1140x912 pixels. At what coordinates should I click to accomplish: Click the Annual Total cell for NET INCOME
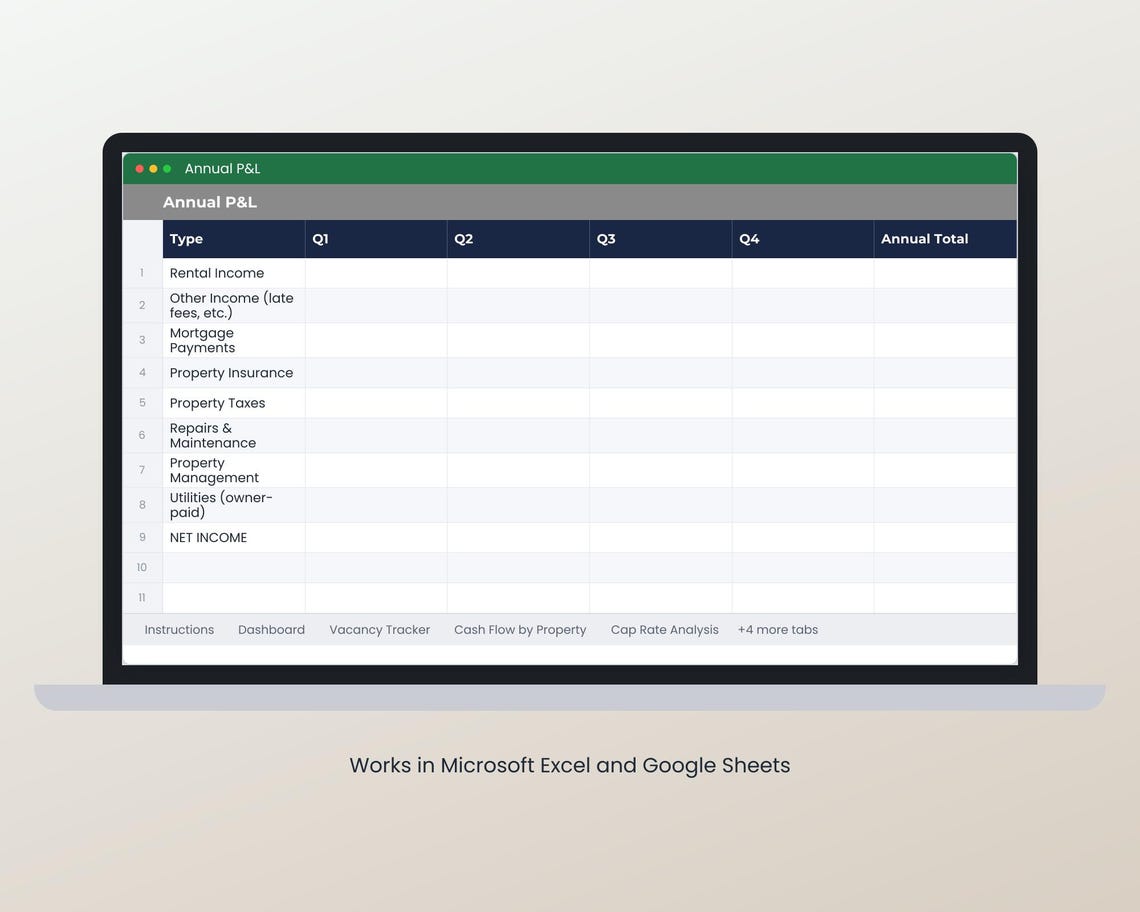click(x=945, y=537)
